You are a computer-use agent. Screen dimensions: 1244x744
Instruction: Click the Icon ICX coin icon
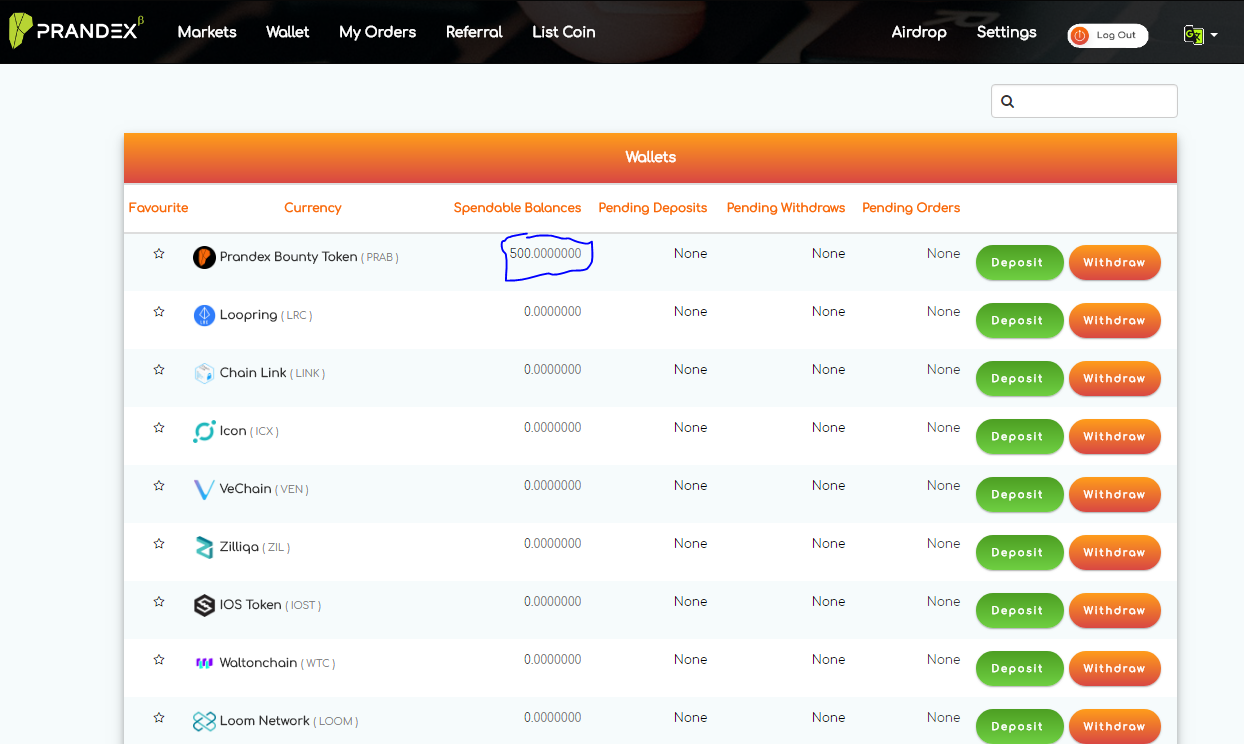click(x=204, y=431)
